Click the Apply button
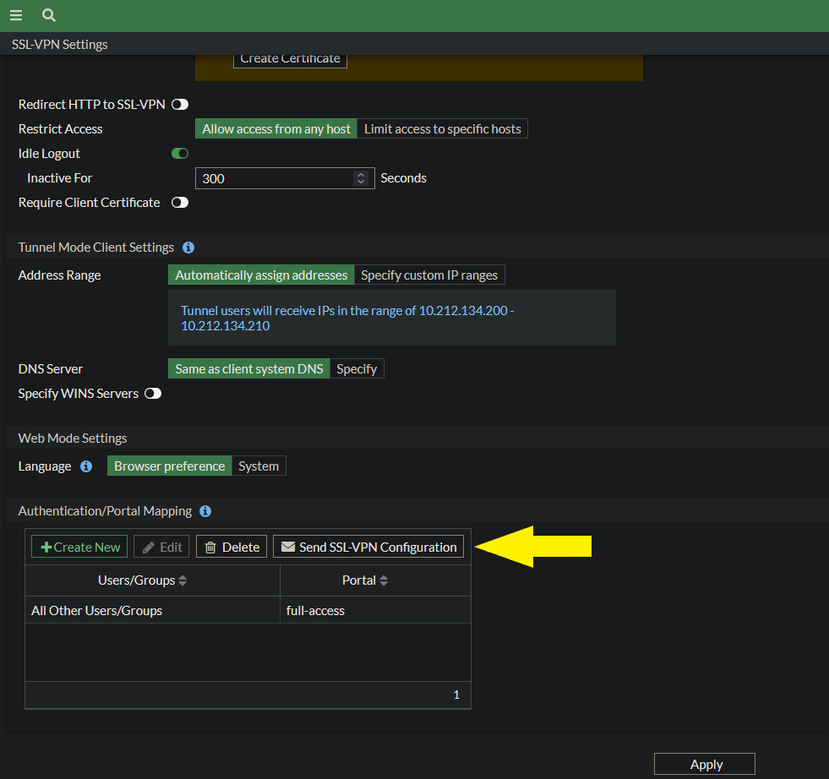Screen dimensions: 829x779 (x=705, y=764)
